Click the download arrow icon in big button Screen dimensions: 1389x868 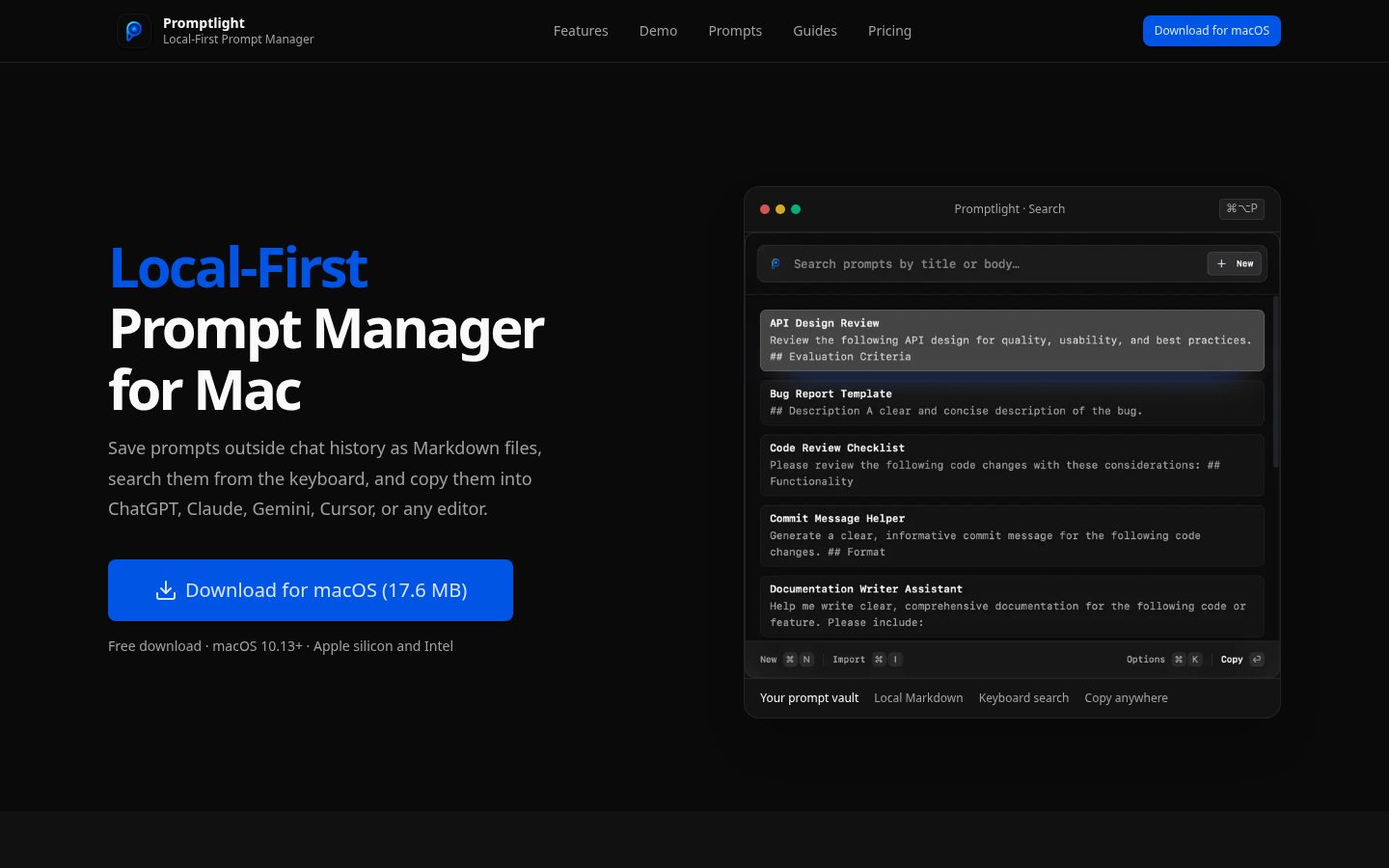(x=166, y=590)
